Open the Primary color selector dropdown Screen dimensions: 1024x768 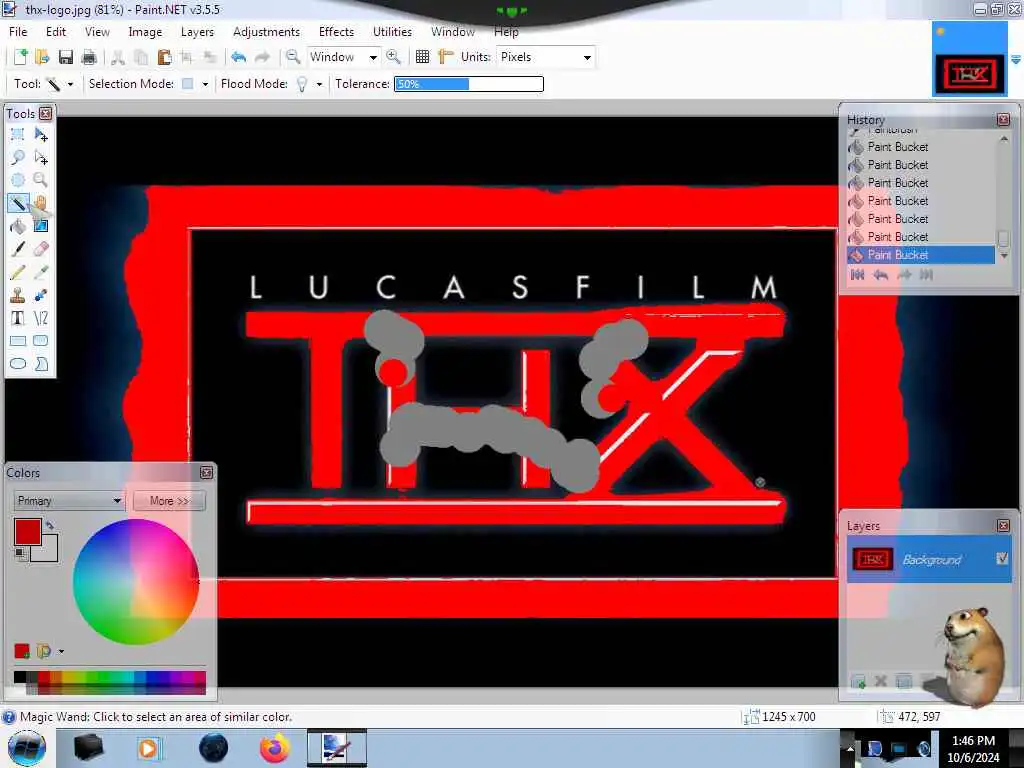pos(69,501)
